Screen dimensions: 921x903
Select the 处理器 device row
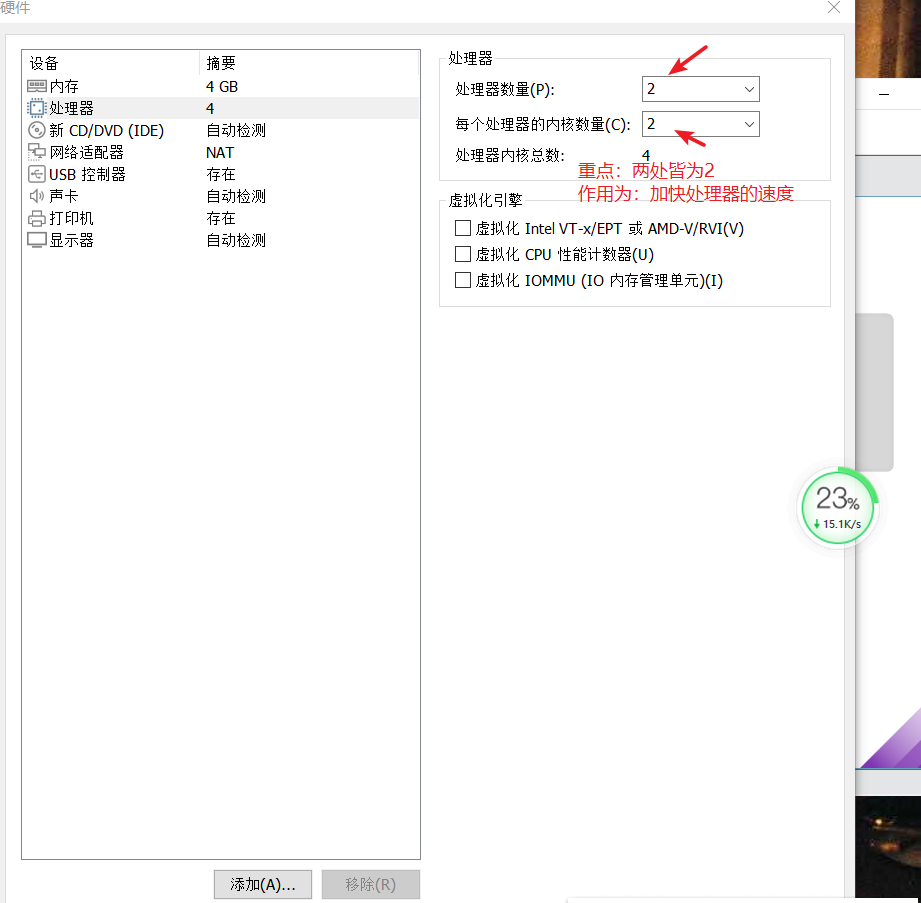220,108
